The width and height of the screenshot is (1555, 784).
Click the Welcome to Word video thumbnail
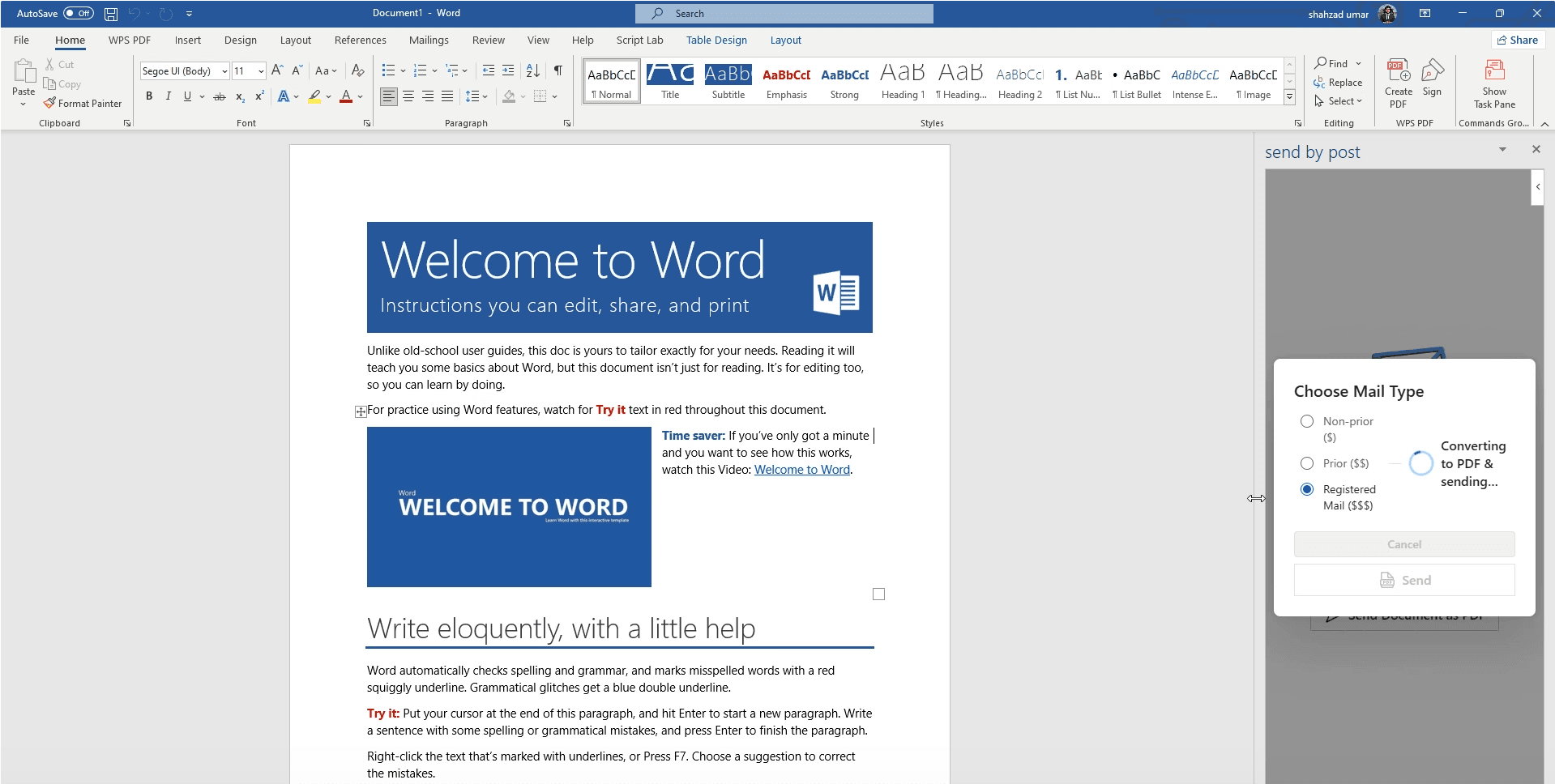pos(509,507)
